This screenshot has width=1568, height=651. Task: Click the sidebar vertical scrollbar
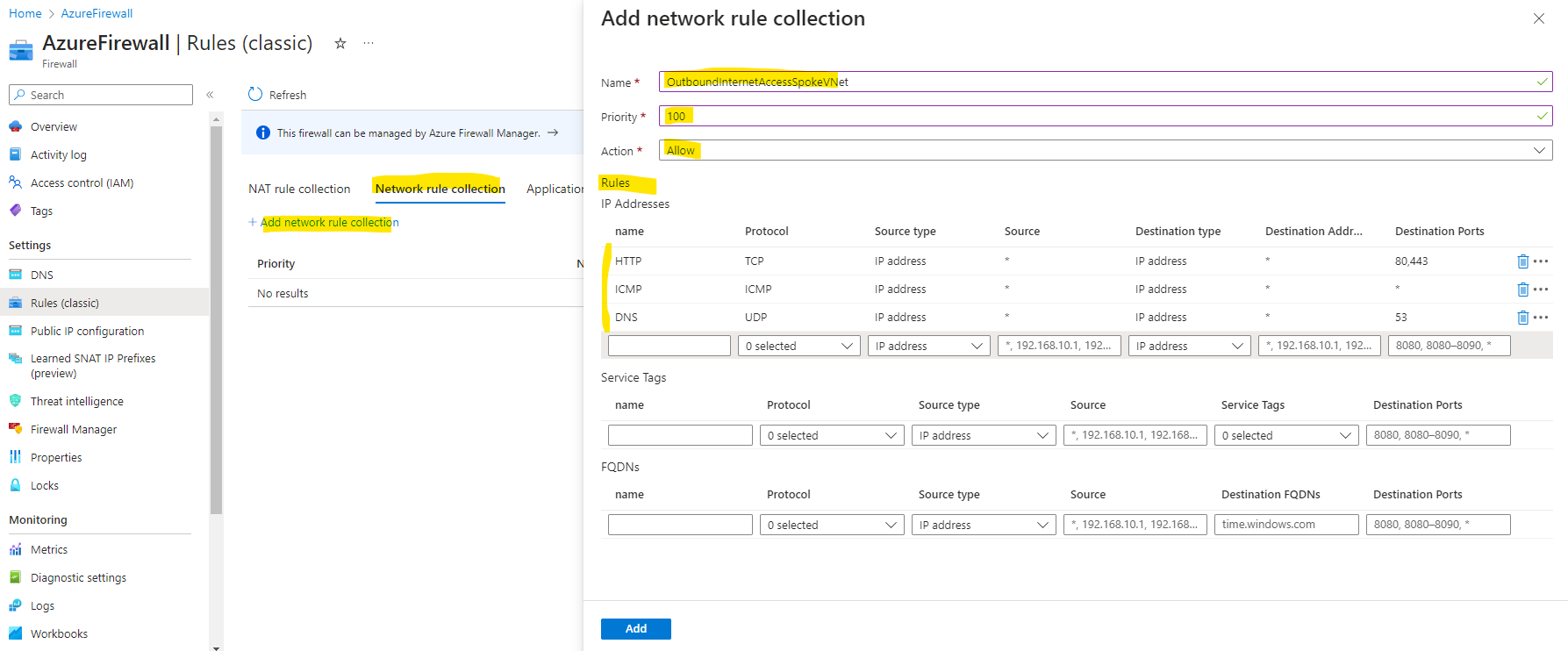[x=217, y=320]
